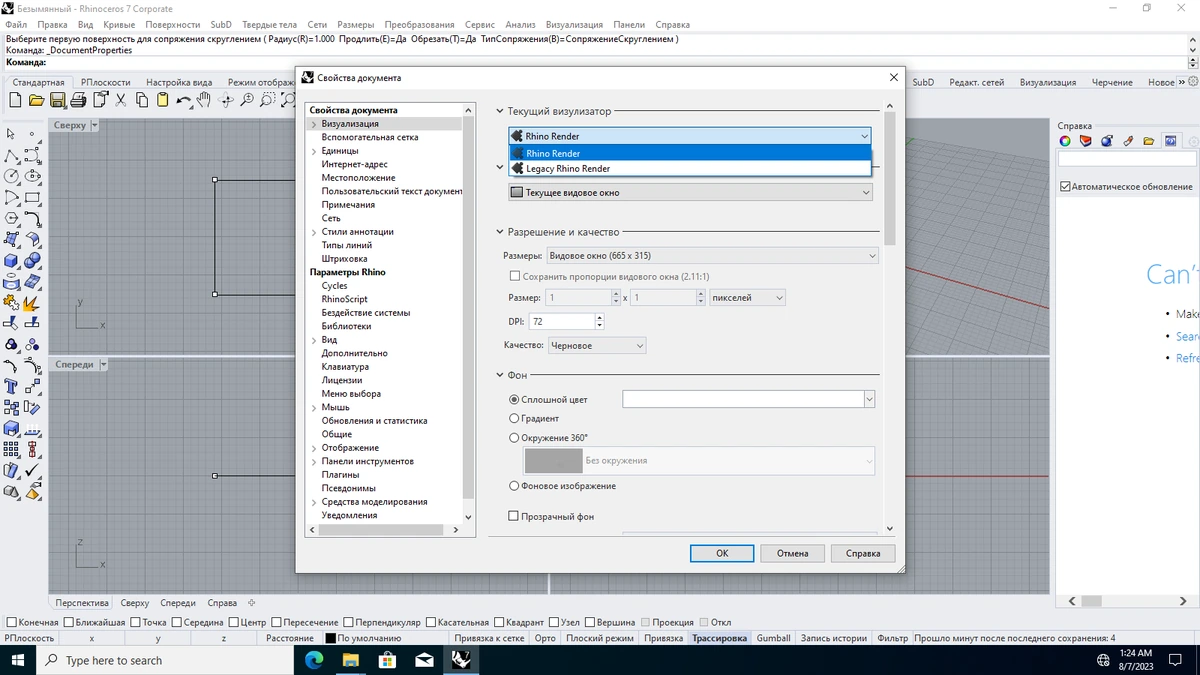The height and width of the screenshot is (675, 1200).
Task: Click the Gumball status bar button
Action: point(773,638)
